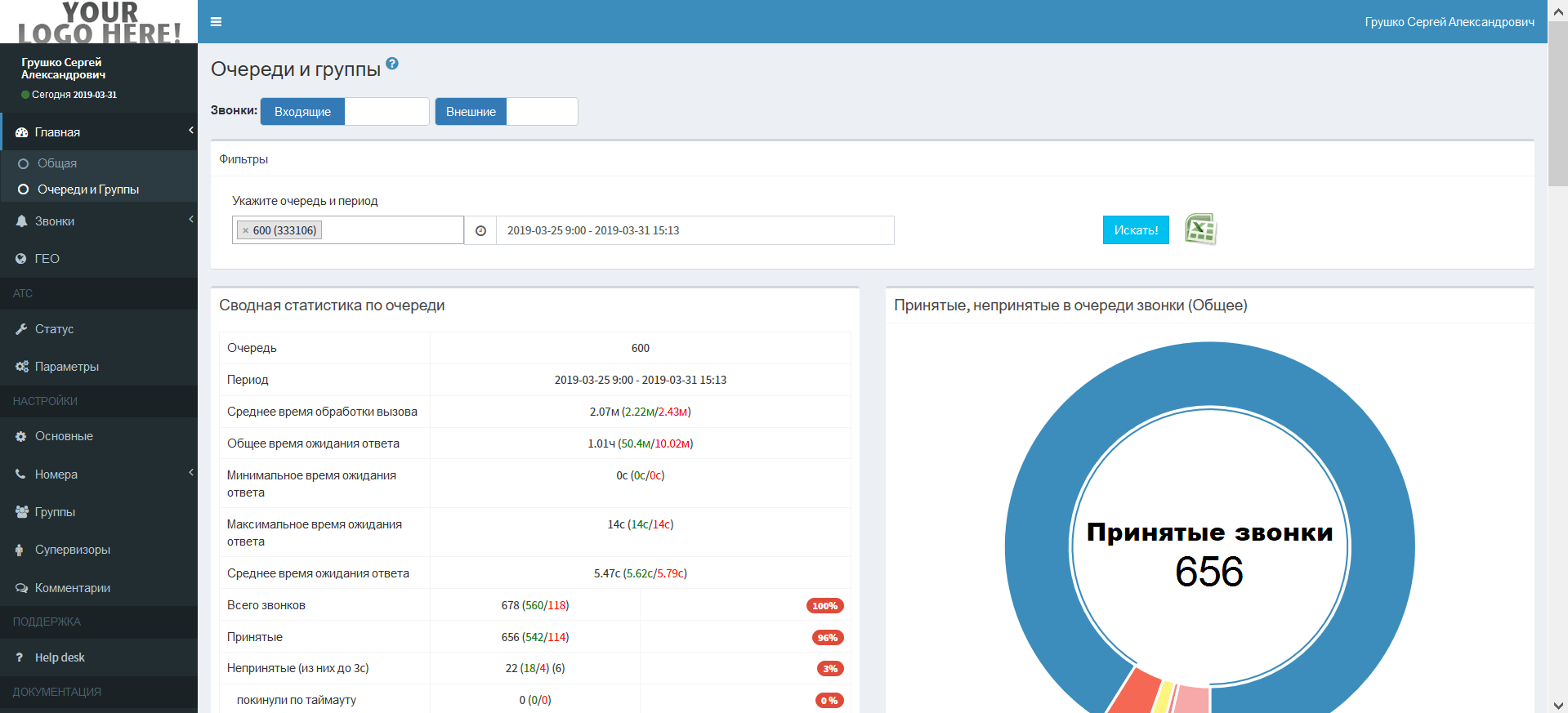This screenshot has height=713, width=1568.
Task: Collapse the Главная menu chevron
Action: pyautogui.click(x=191, y=131)
